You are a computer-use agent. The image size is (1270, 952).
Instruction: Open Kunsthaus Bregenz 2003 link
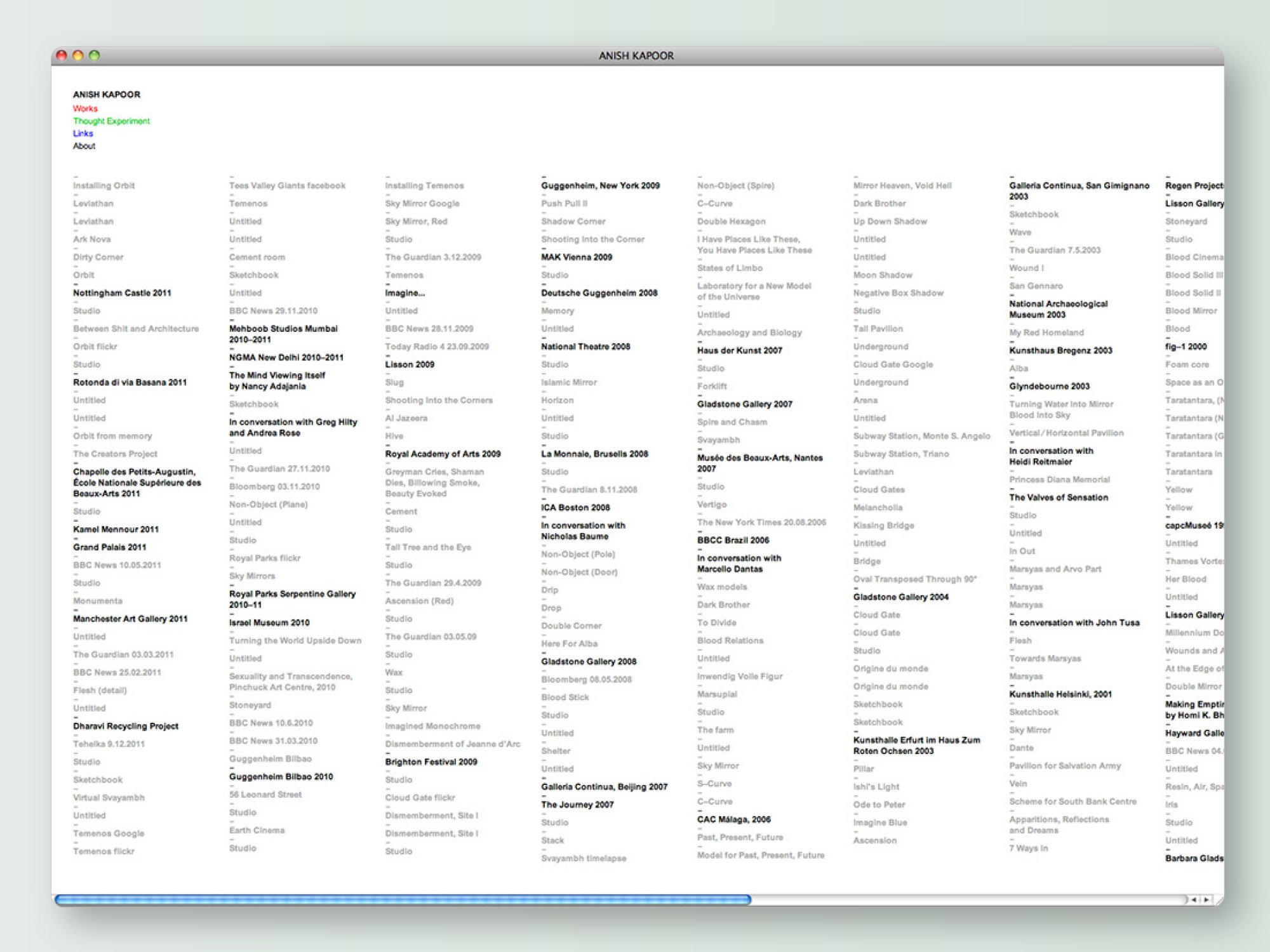point(1060,350)
